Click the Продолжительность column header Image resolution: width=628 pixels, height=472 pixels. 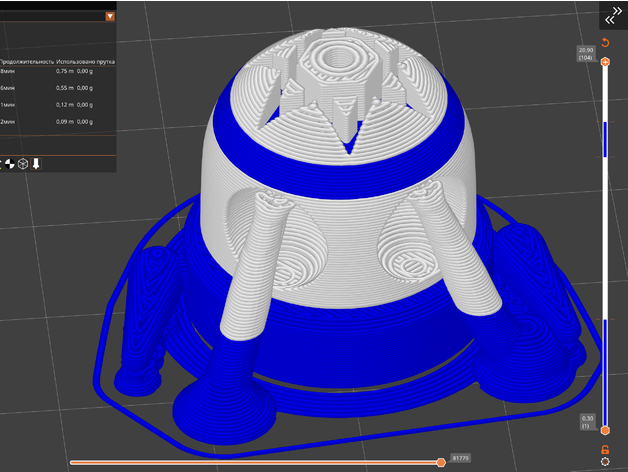tap(26, 61)
